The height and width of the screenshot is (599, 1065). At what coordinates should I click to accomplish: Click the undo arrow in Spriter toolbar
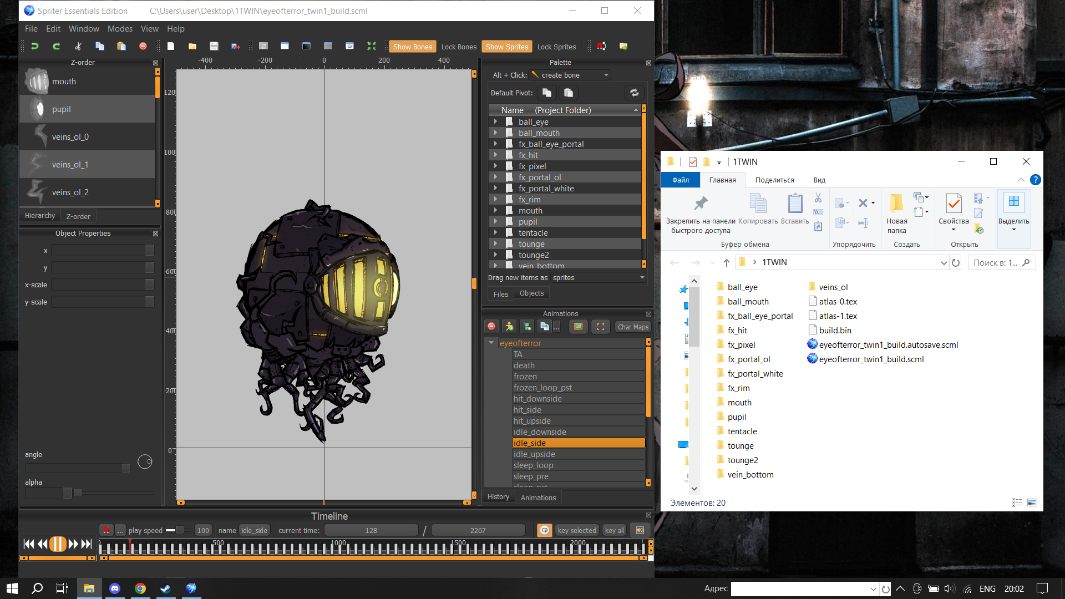(x=34, y=46)
